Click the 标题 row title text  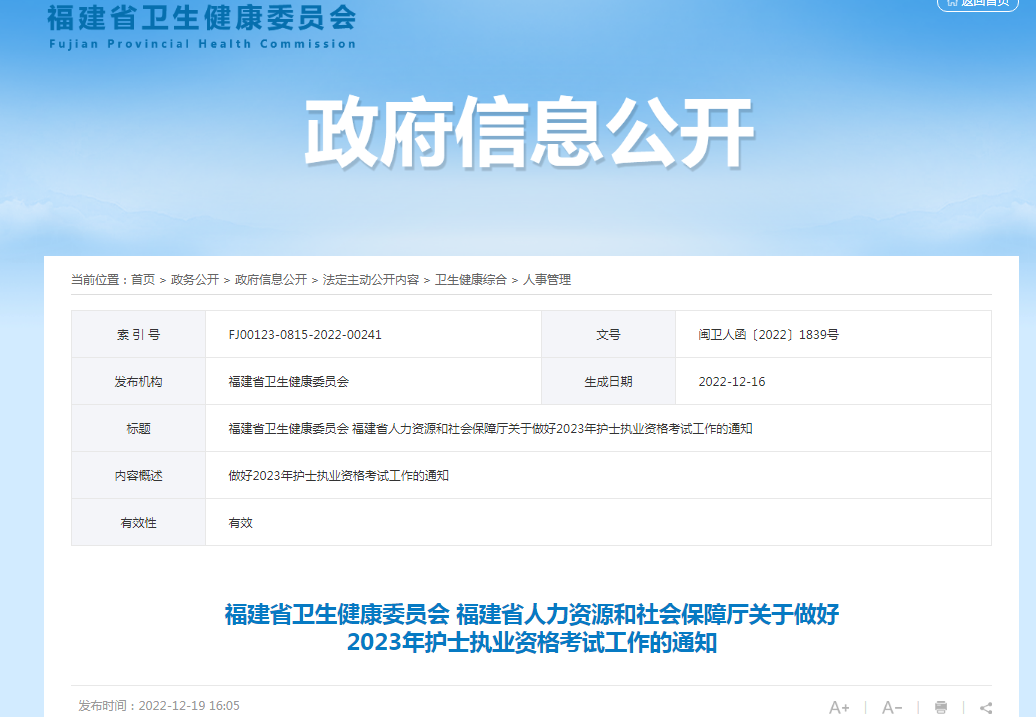click(x=490, y=428)
